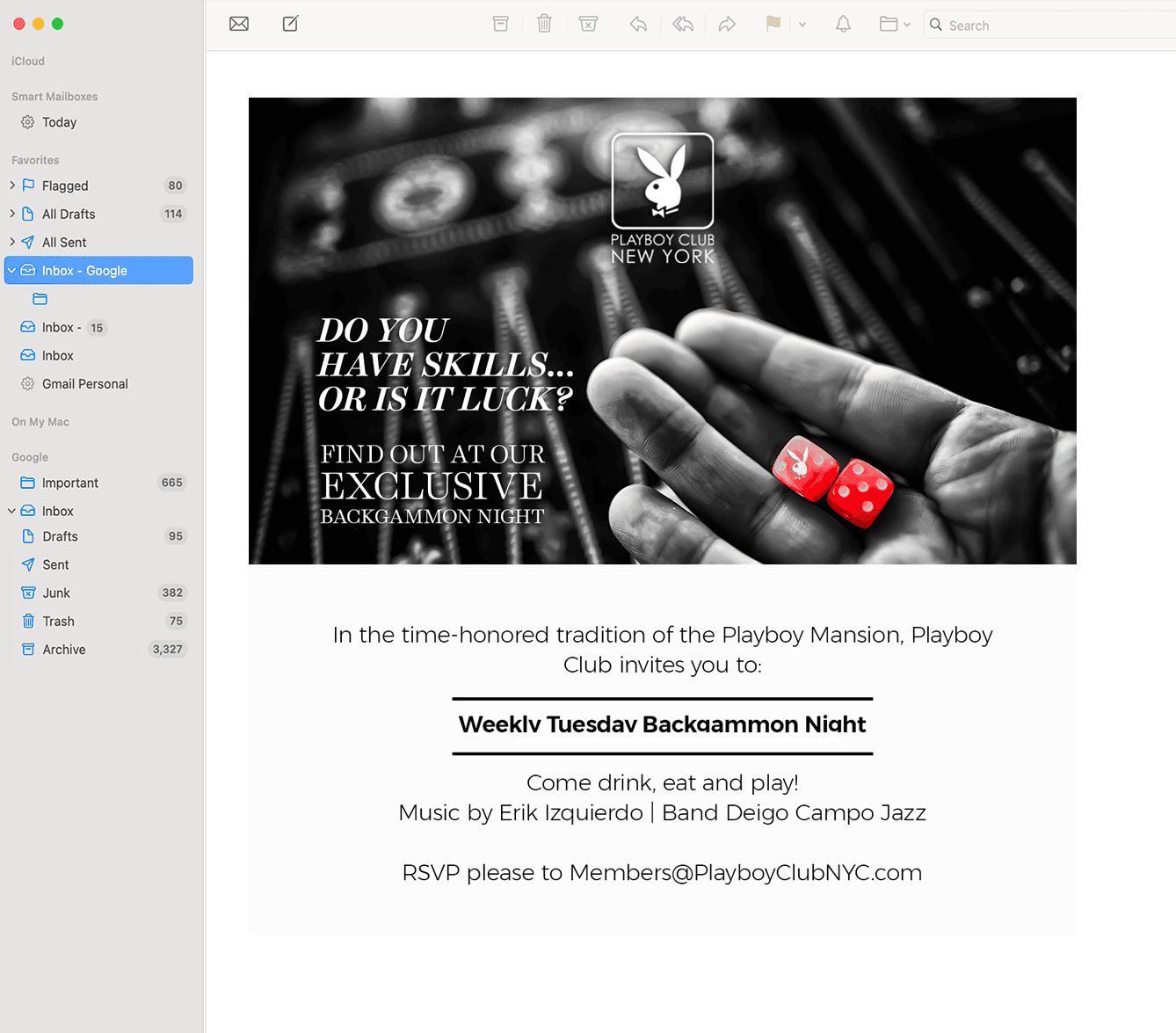The height and width of the screenshot is (1033, 1176).
Task: Open the Junk mailbox
Action: coord(56,593)
